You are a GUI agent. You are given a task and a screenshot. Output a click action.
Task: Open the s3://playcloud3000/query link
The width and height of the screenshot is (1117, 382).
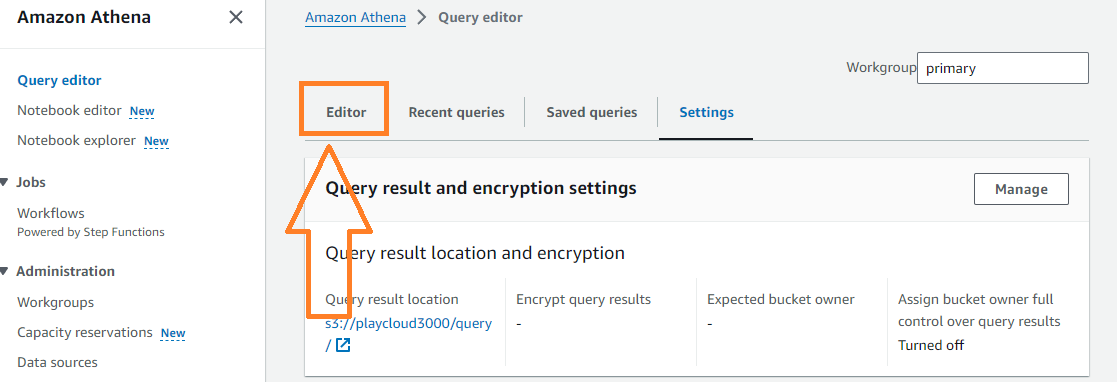point(408,323)
